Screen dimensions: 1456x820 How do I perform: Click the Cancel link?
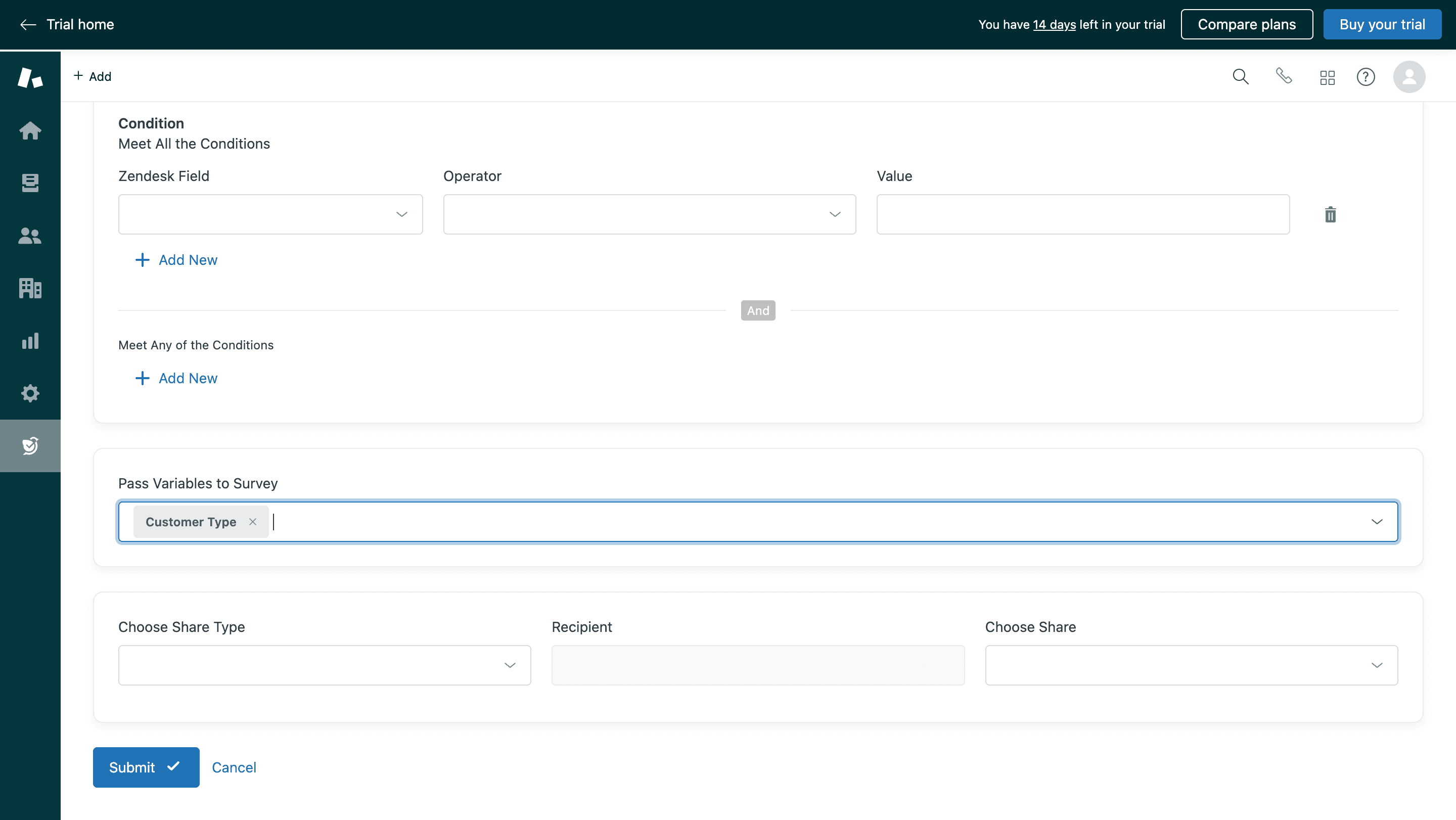click(x=234, y=767)
